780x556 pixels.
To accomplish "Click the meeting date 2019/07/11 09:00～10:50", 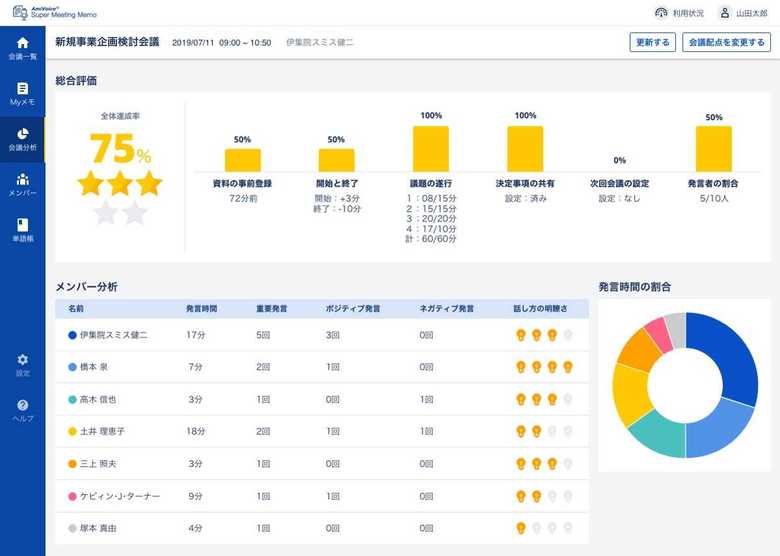I will click(222, 43).
